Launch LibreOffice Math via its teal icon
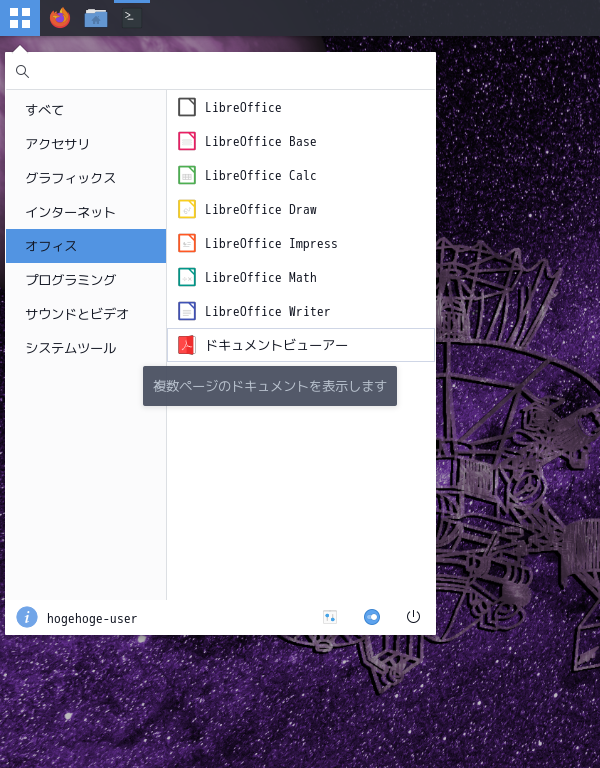600x768 pixels. pyautogui.click(x=187, y=277)
